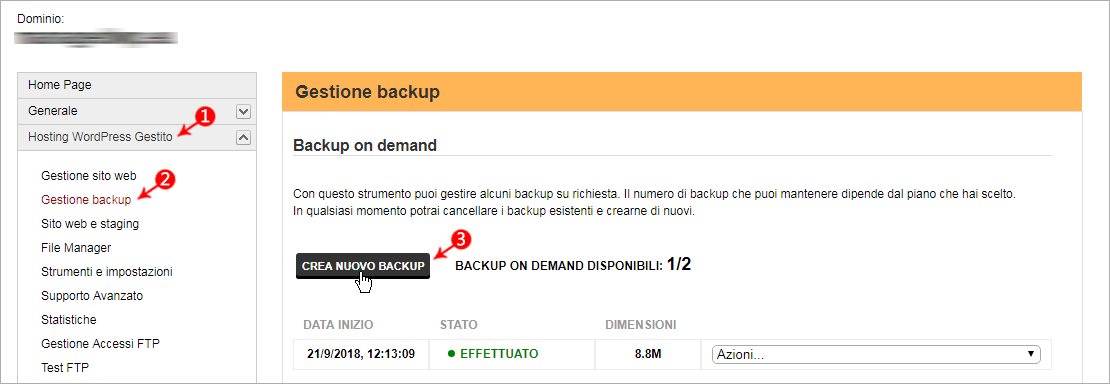Open Strumenti e impostazioni
This screenshot has width=1110, height=384.
[x=107, y=272]
